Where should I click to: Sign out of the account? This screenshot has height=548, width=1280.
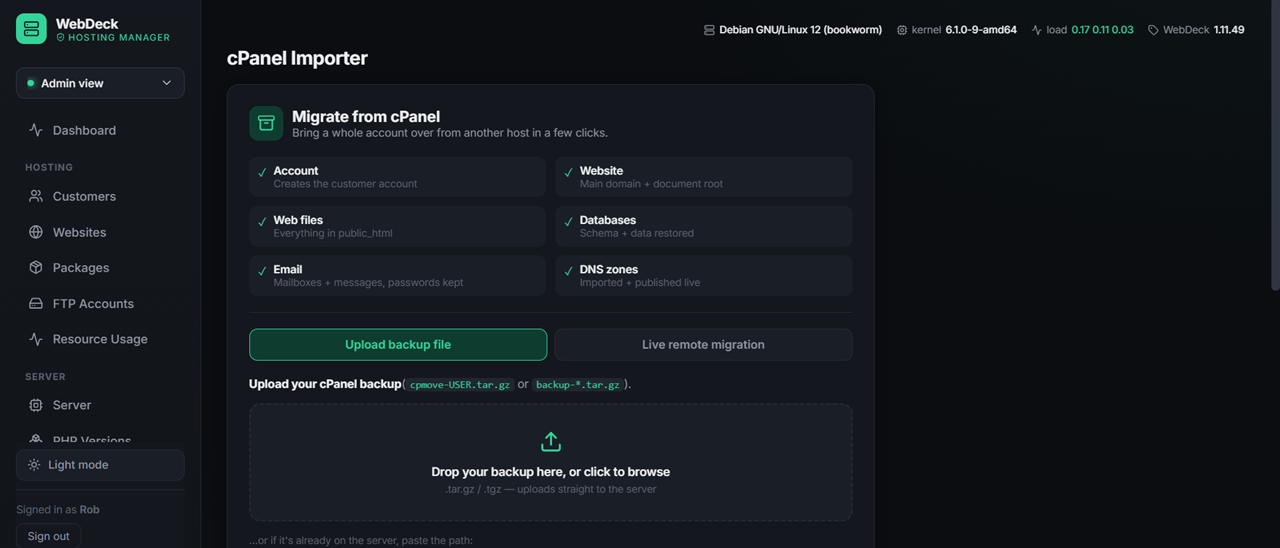(48, 536)
